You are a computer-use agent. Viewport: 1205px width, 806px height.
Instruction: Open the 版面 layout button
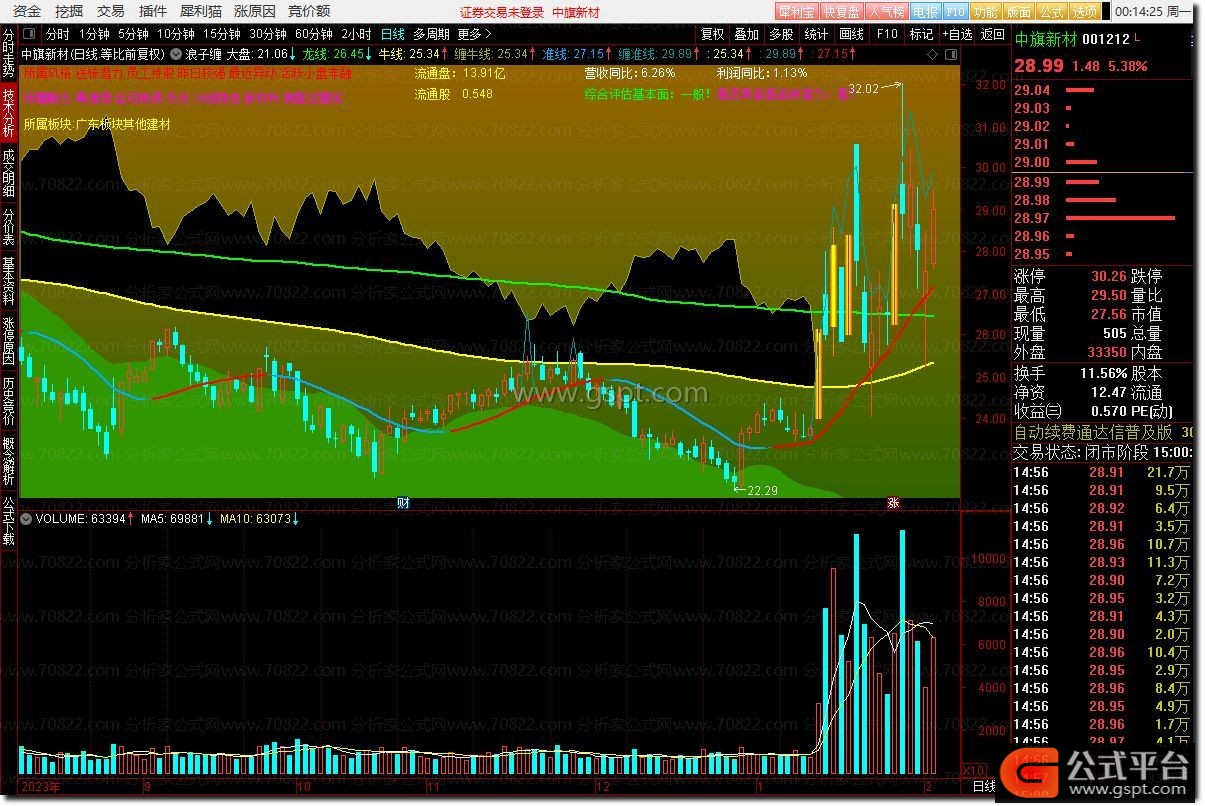coord(1018,12)
